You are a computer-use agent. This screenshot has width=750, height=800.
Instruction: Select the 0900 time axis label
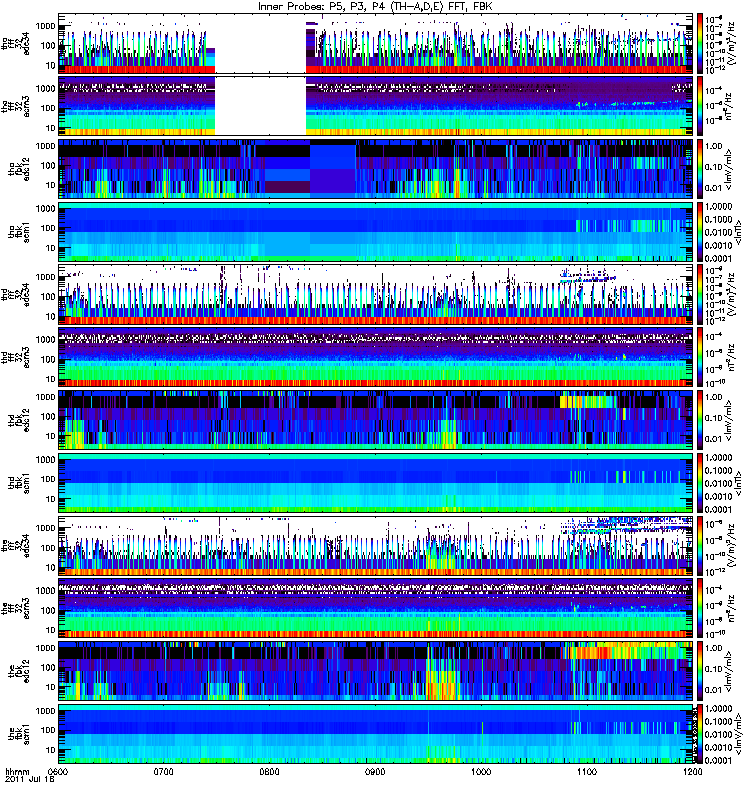point(375,771)
